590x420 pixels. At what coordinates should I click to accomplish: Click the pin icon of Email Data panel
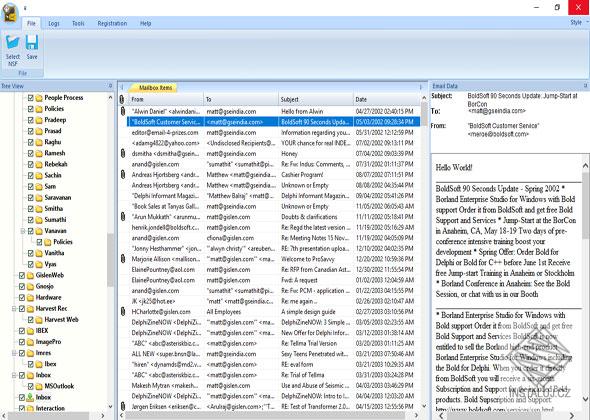click(x=585, y=86)
